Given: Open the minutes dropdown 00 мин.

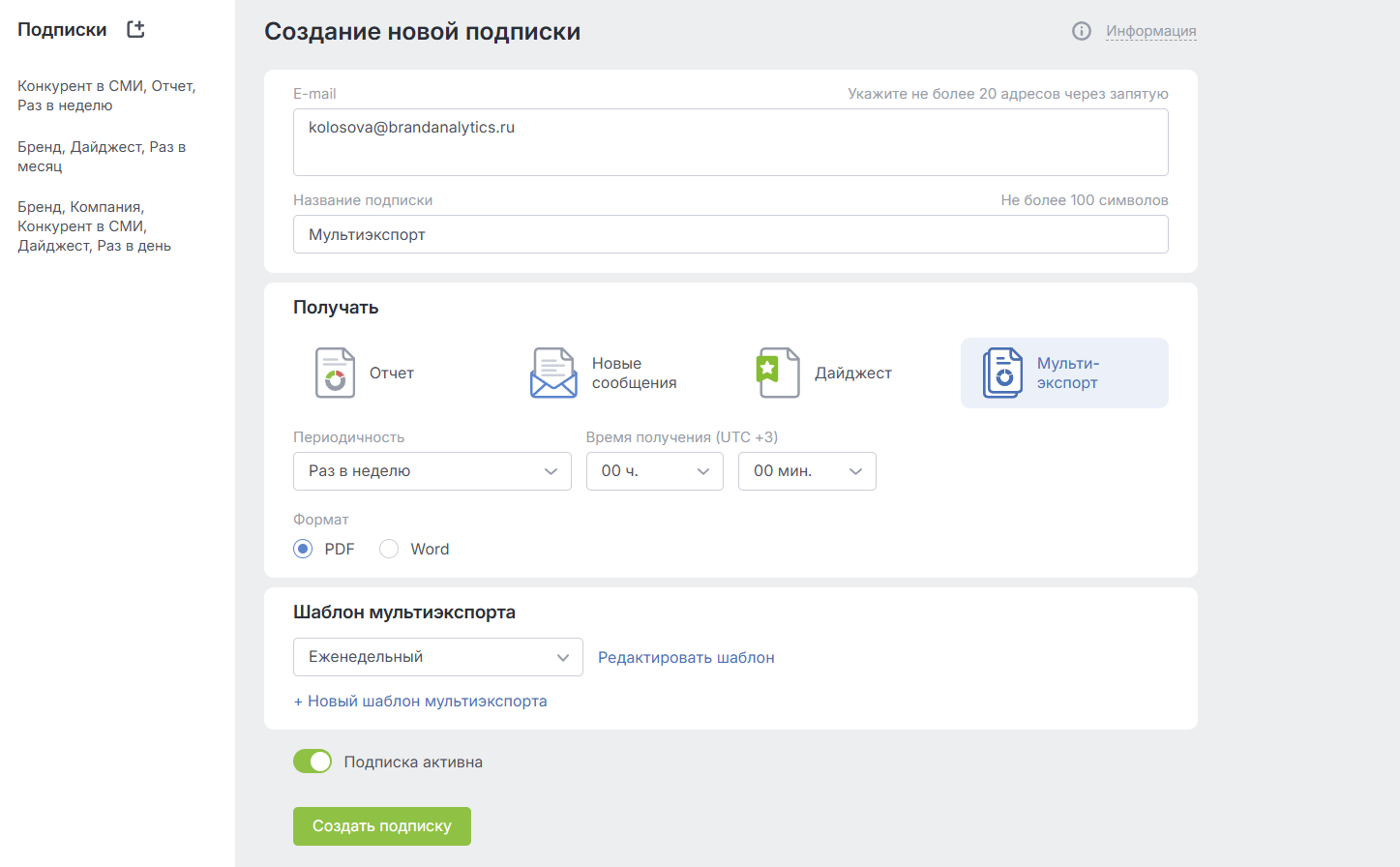Looking at the screenshot, I should tap(807, 471).
